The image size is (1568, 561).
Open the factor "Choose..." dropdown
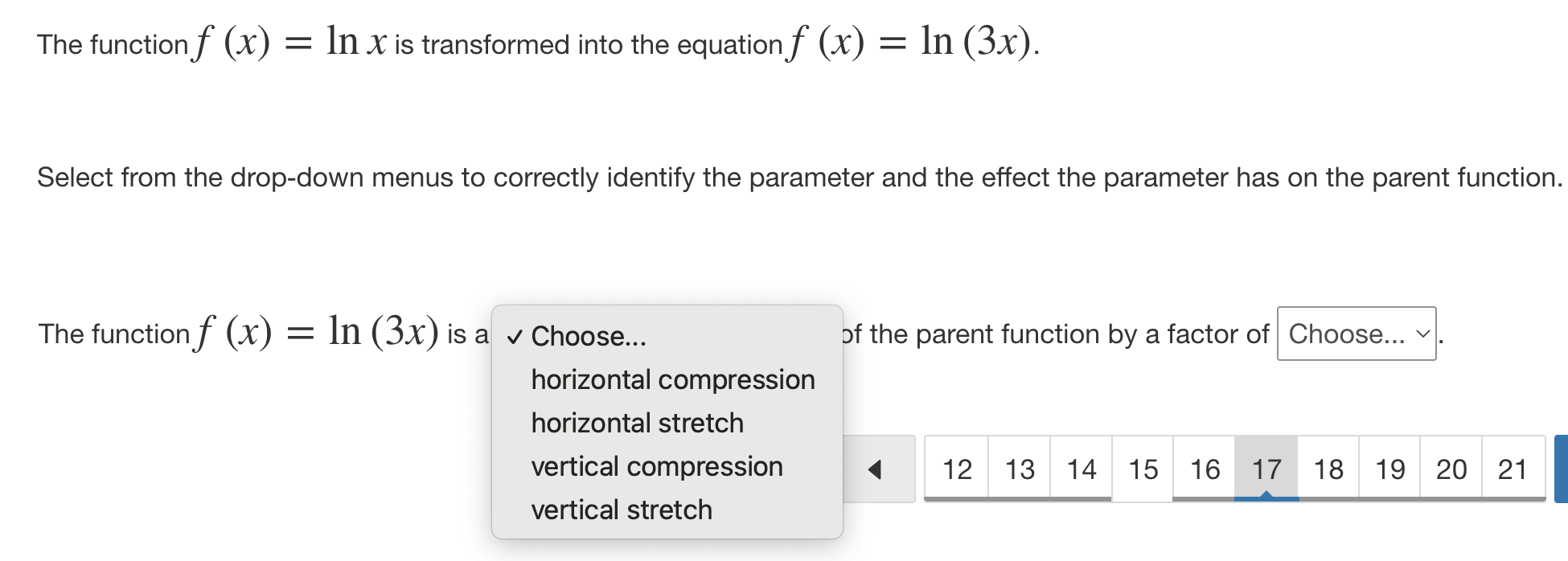pos(1357,335)
